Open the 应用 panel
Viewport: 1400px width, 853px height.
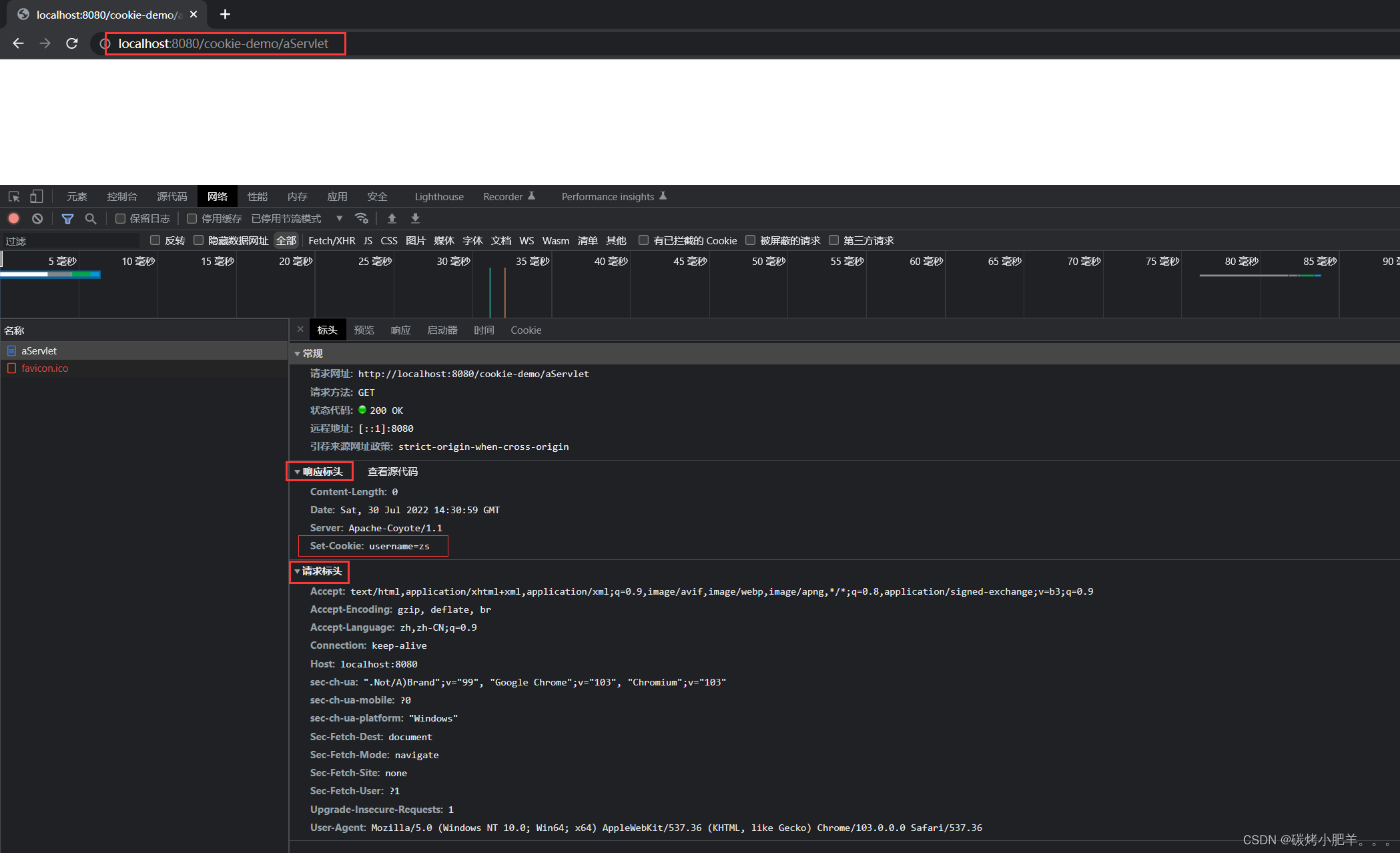point(337,196)
